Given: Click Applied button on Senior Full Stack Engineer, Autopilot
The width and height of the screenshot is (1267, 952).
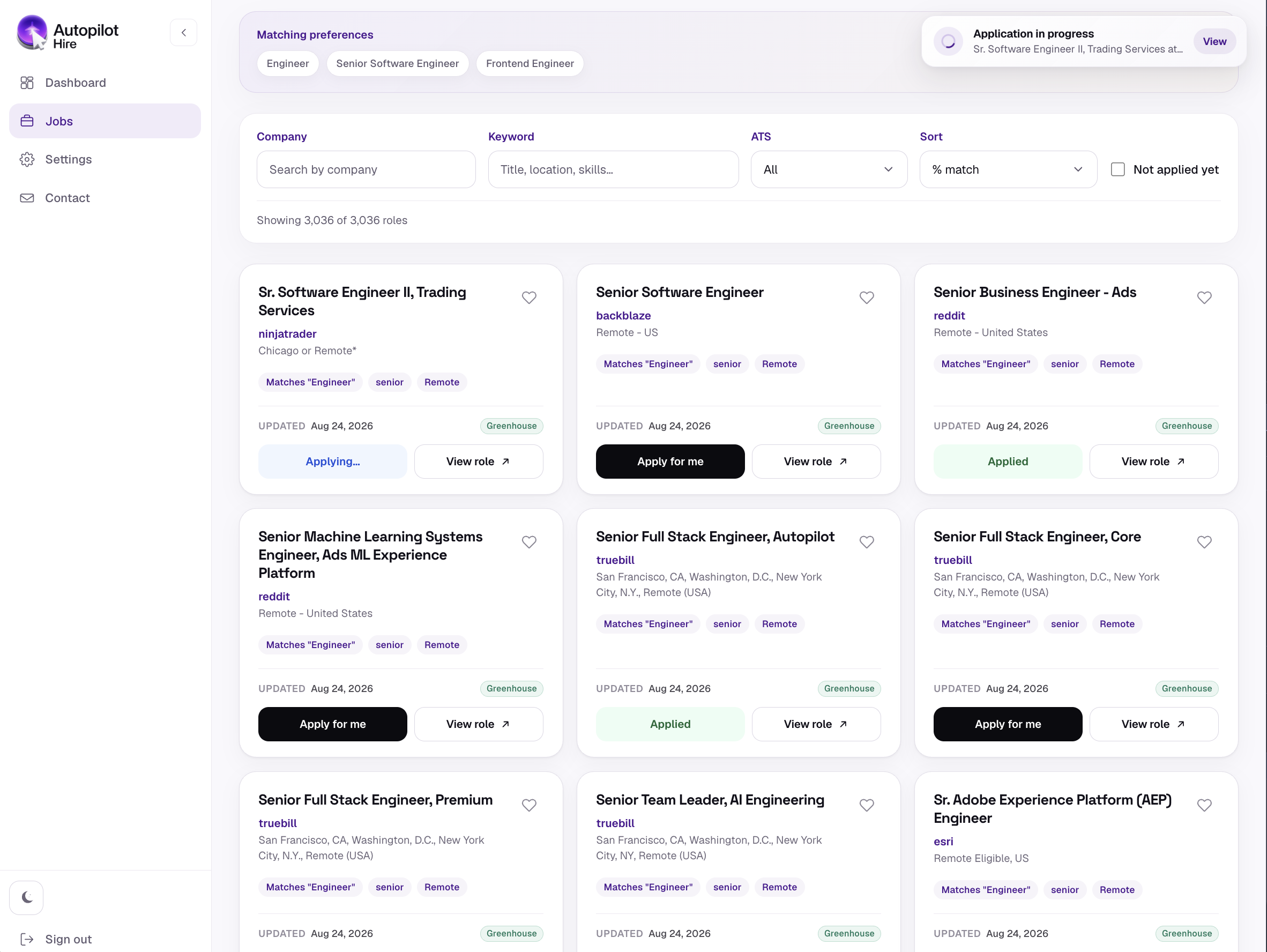Looking at the screenshot, I should click(669, 724).
